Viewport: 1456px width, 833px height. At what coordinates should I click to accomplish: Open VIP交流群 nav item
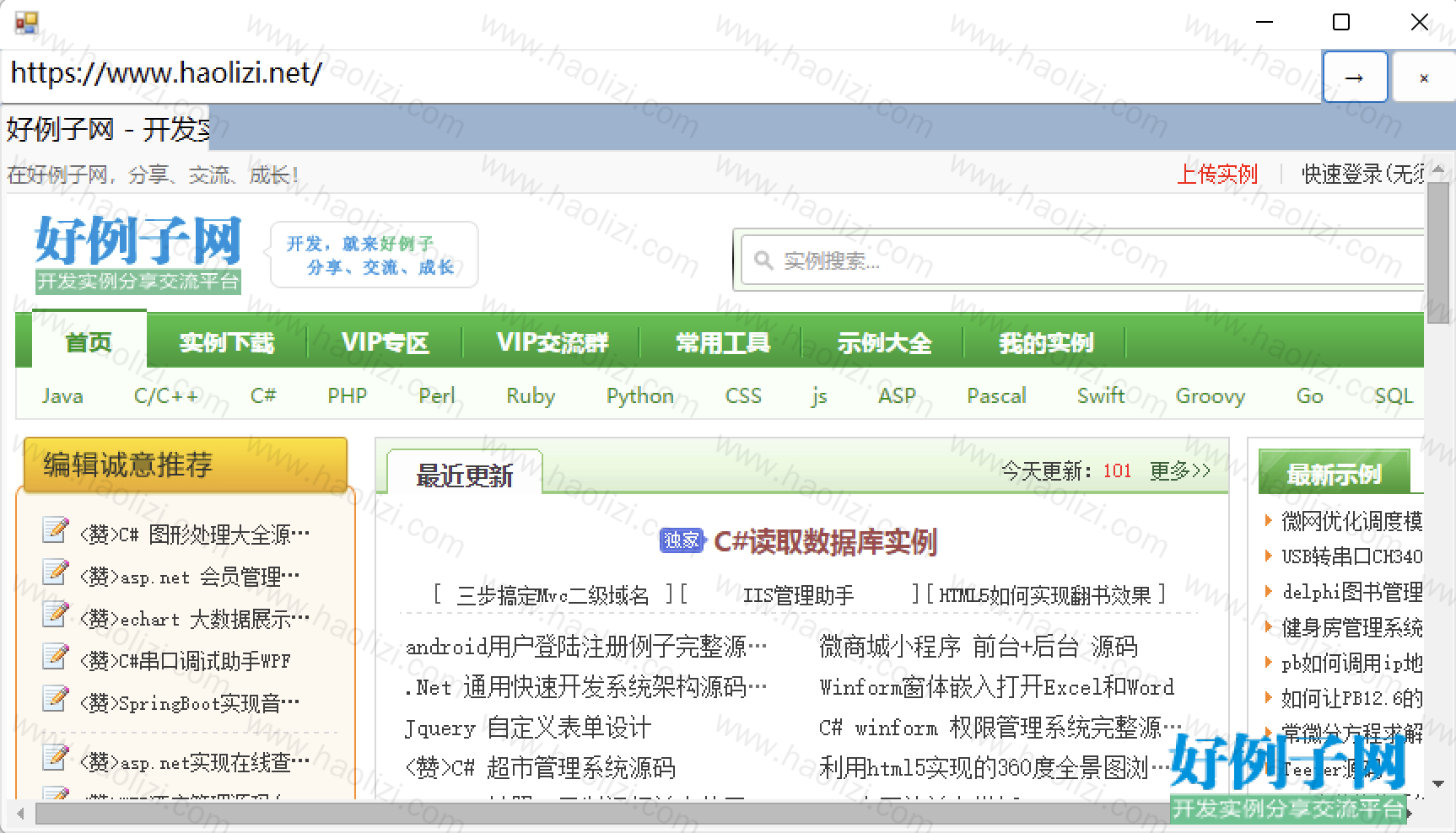tap(553, 342)
